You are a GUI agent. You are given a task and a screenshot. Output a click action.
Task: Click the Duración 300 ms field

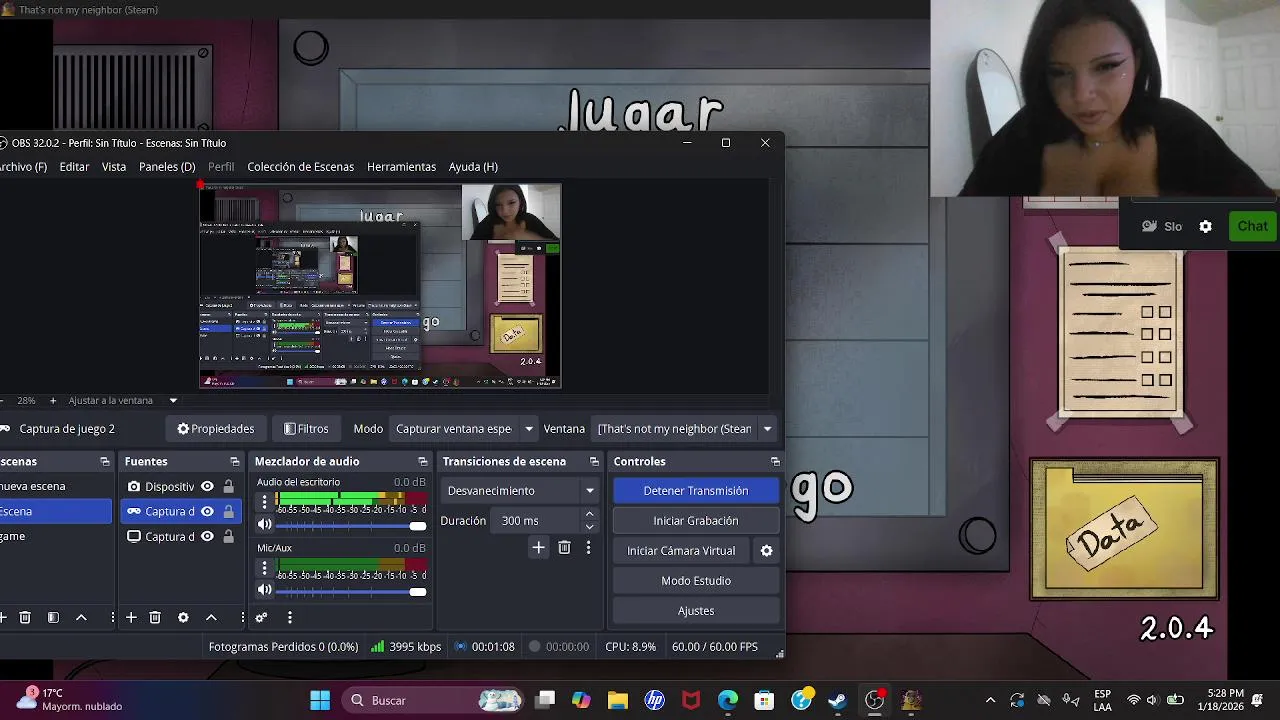[x=536, y=521]
